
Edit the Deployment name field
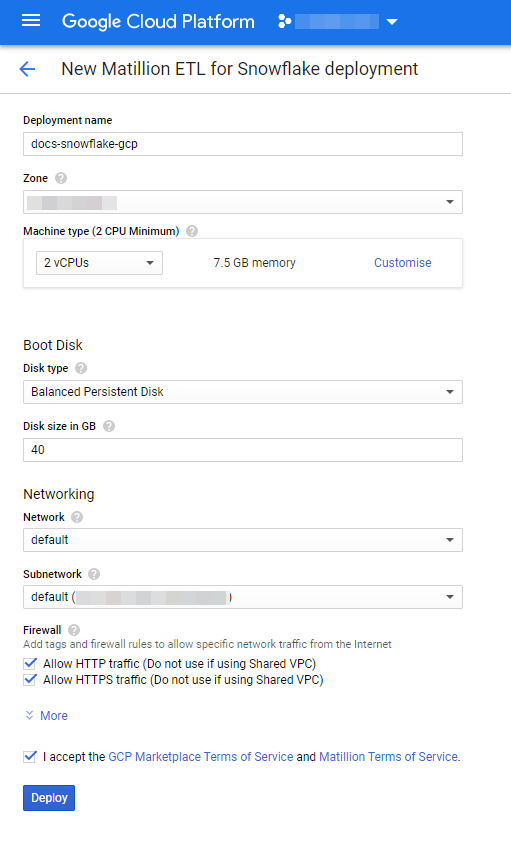click(243, 144)
